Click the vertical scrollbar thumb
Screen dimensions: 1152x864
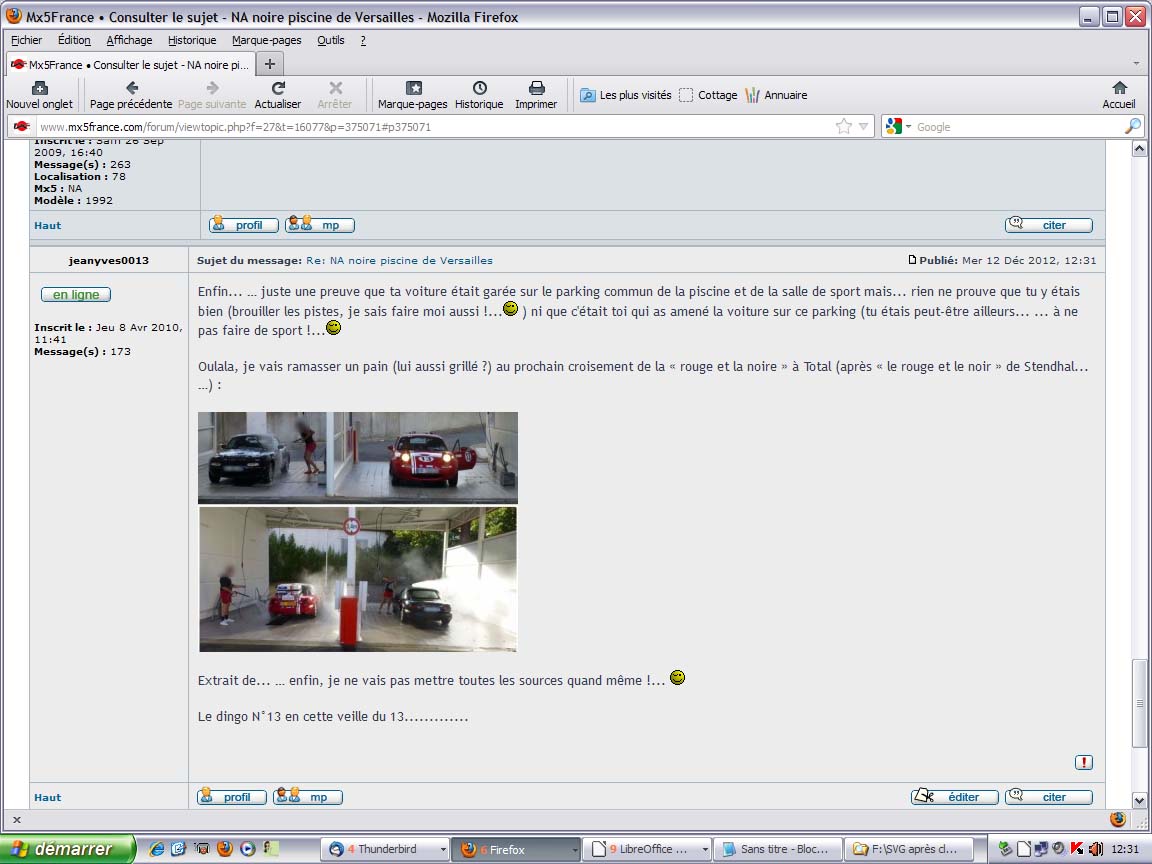point(1139,703)
